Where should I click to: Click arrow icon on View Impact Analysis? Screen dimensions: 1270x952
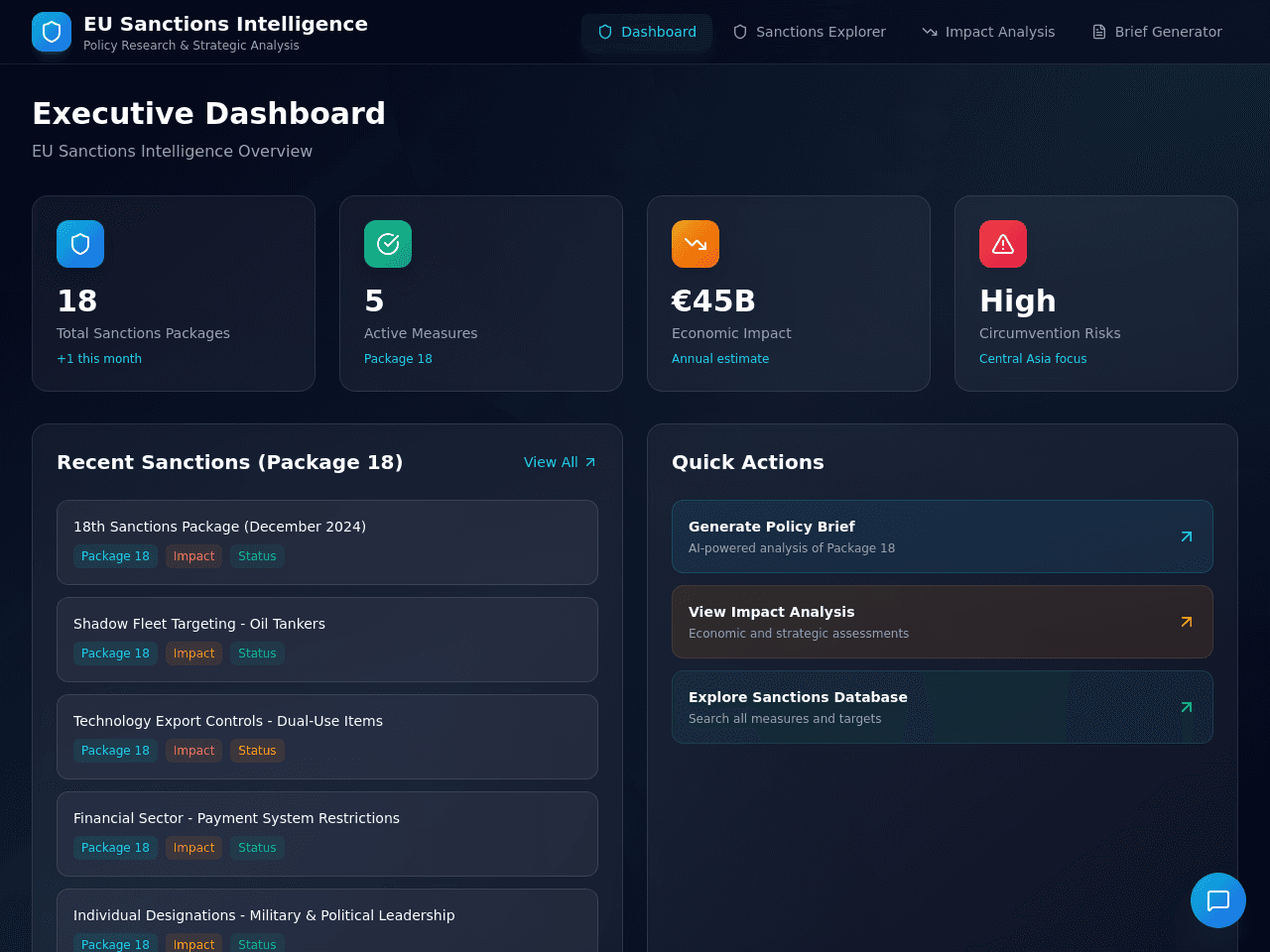1187,622
